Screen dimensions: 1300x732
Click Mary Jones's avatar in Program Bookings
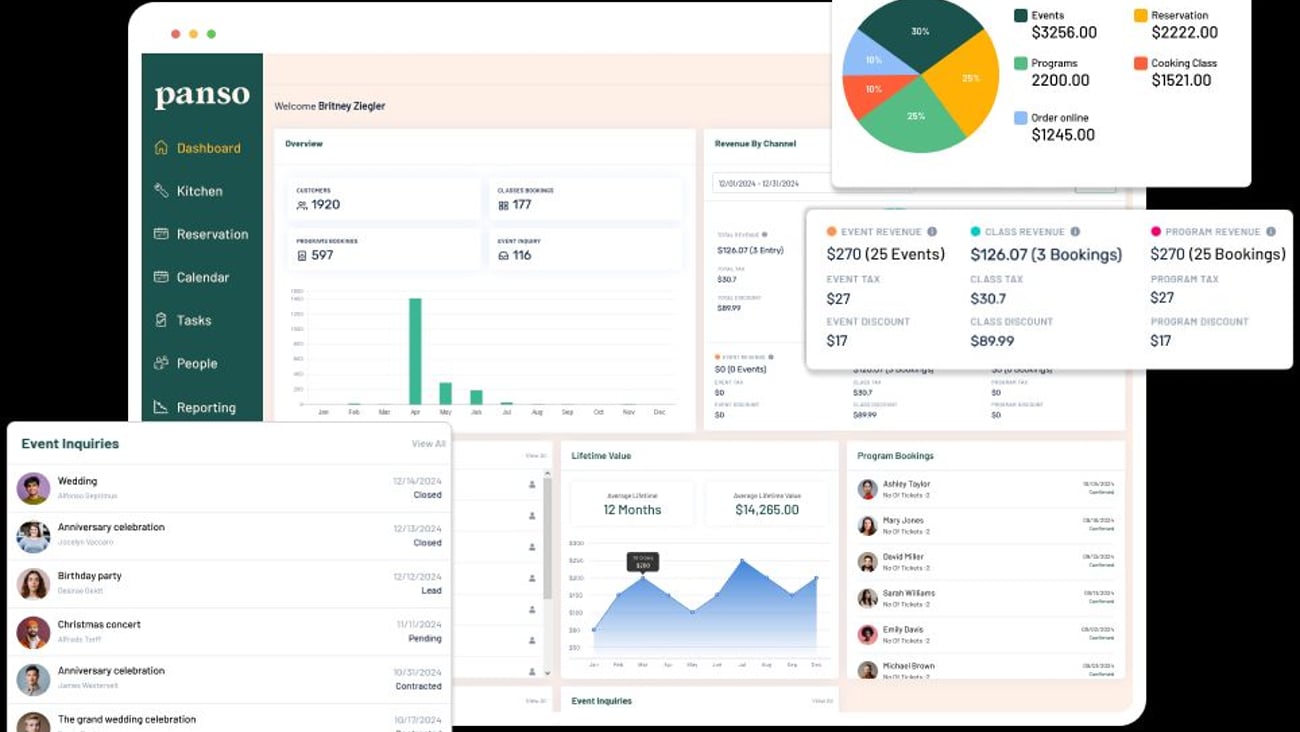click(867, 525)
